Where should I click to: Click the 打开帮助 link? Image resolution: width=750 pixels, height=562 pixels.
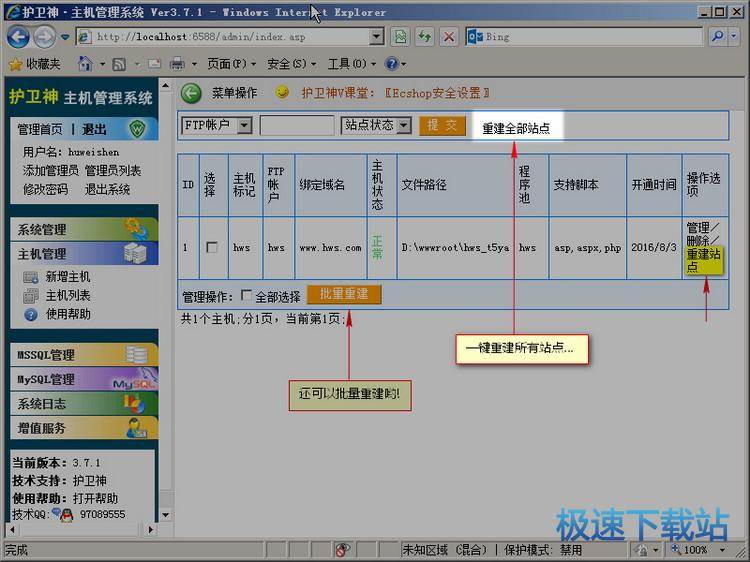pos(95,498)
